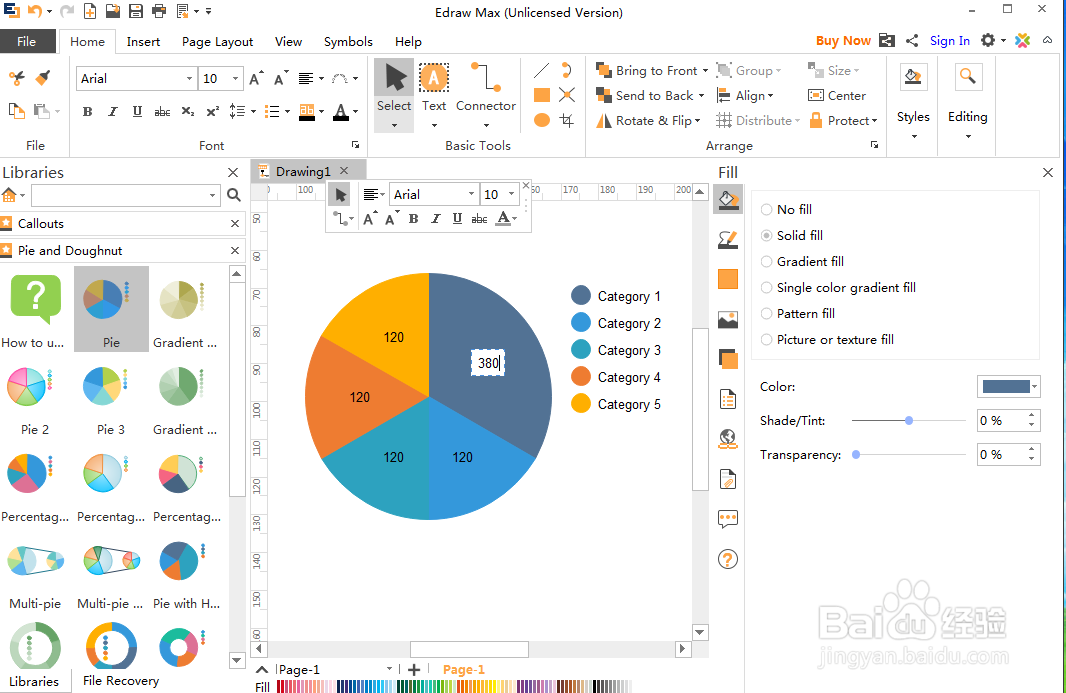Click the Superscript icon
This screenshot has height=693, width=1066.
click(213, 112)
